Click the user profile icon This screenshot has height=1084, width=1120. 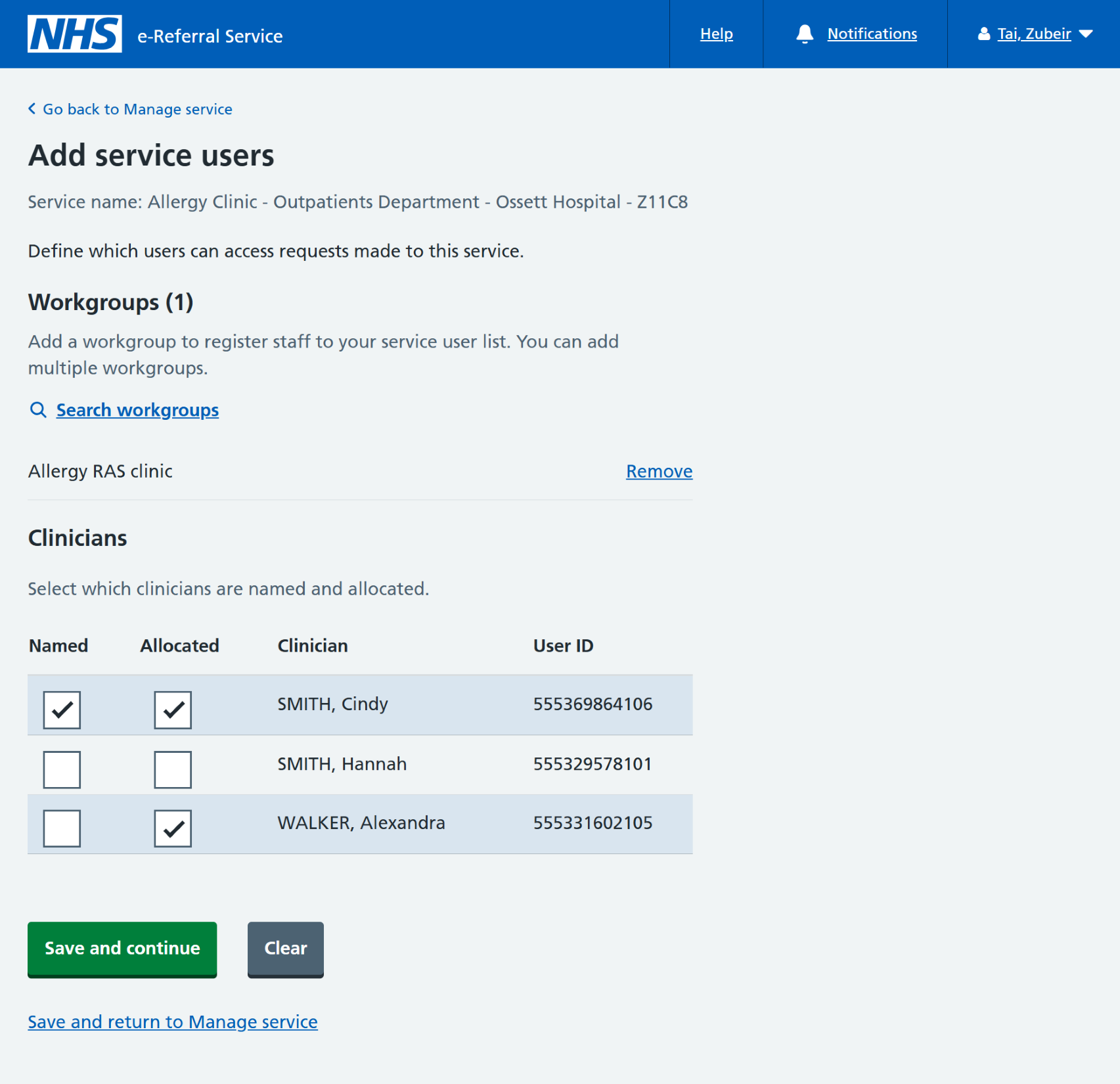983,34
